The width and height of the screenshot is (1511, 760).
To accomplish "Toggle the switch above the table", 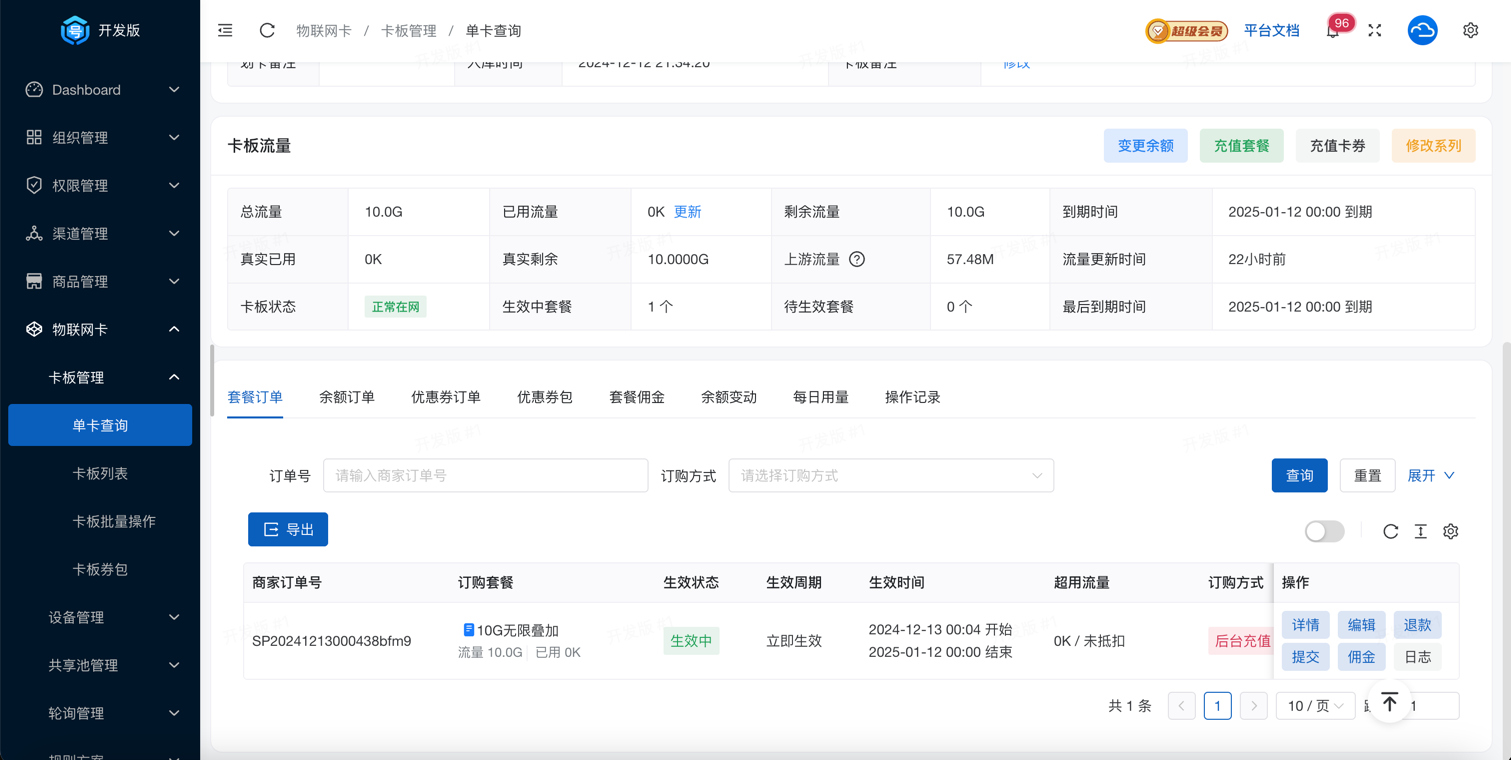I will (x=1324, y=531).
